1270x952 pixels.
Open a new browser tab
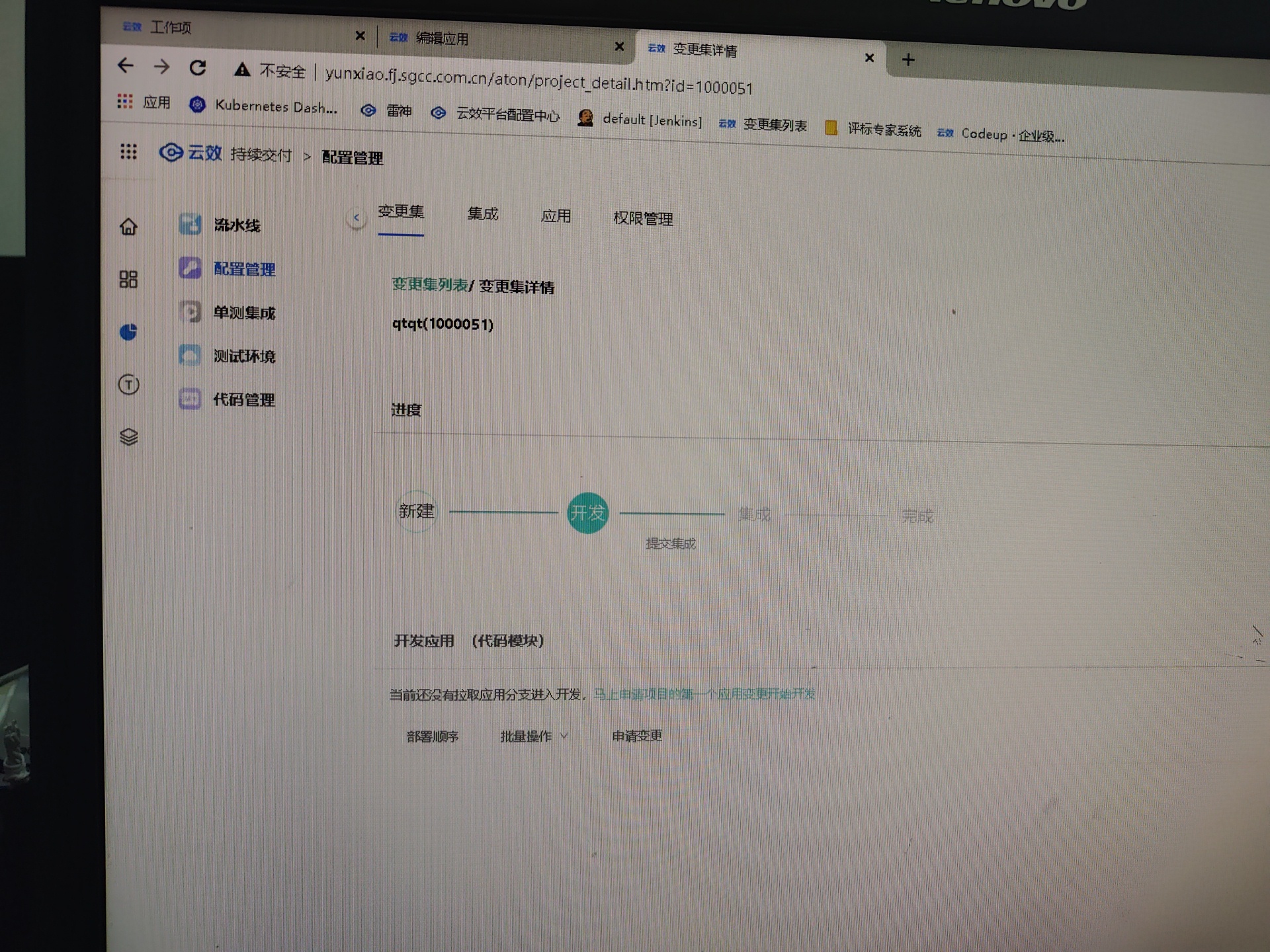[x=908, y=60]
